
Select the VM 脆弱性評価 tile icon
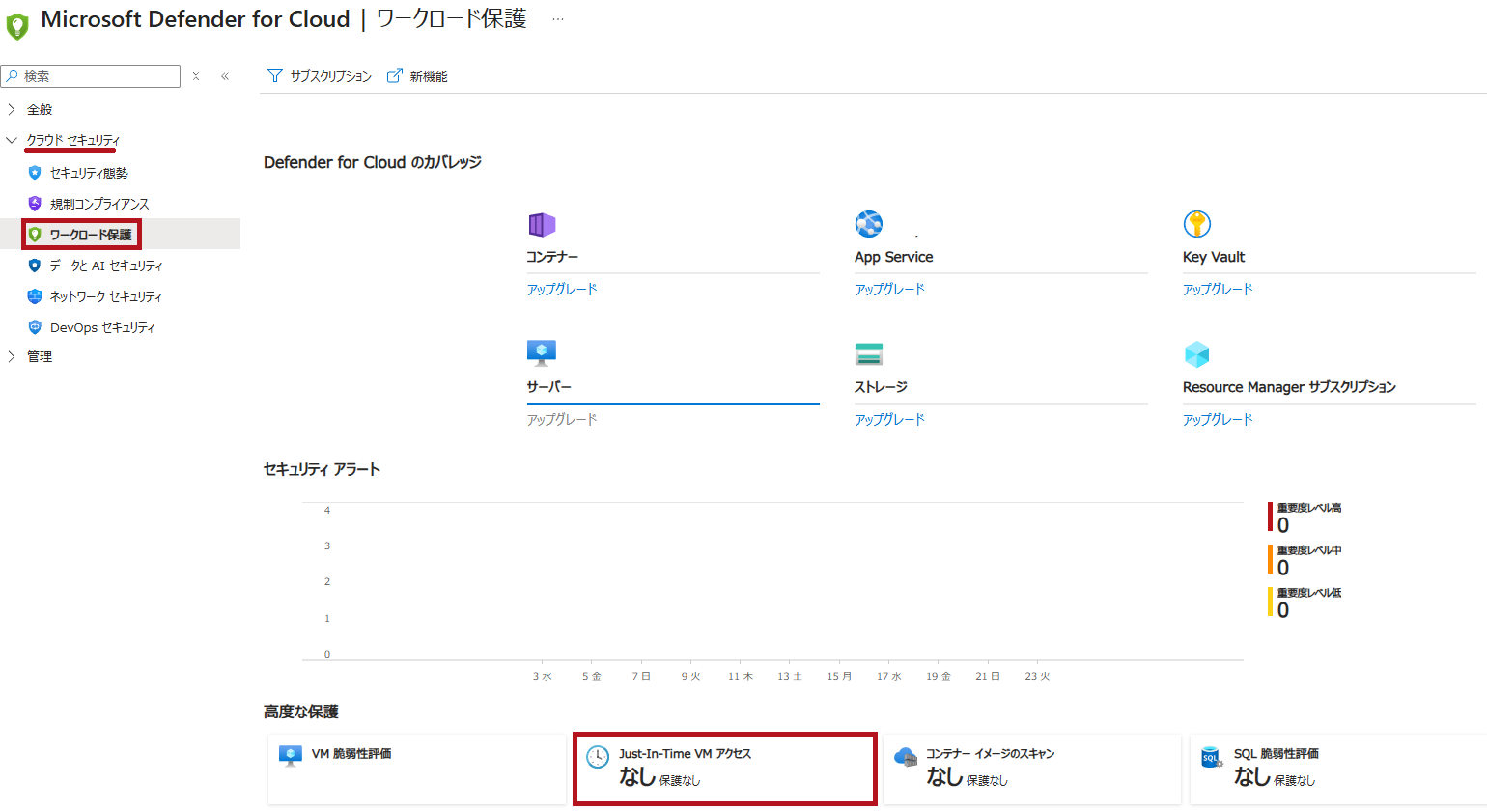[291, 754]
